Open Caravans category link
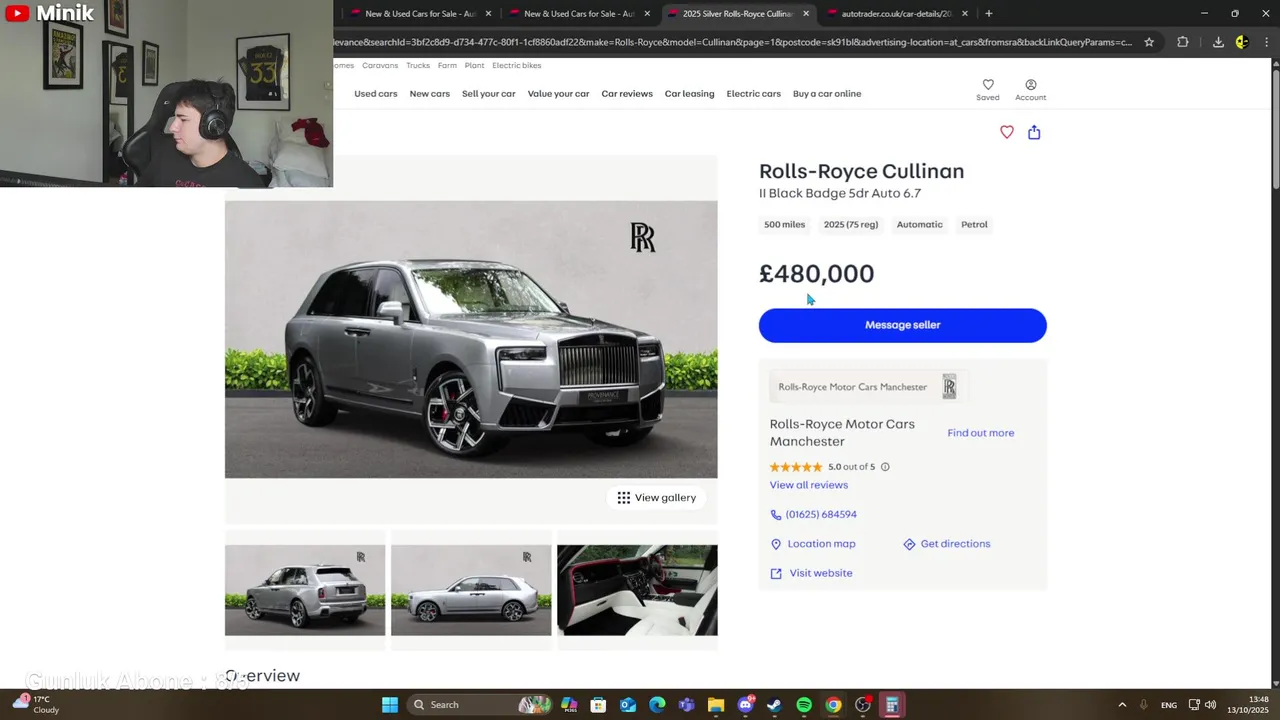This screenshot has height=720, width=1280. click(x=380, y=65)
